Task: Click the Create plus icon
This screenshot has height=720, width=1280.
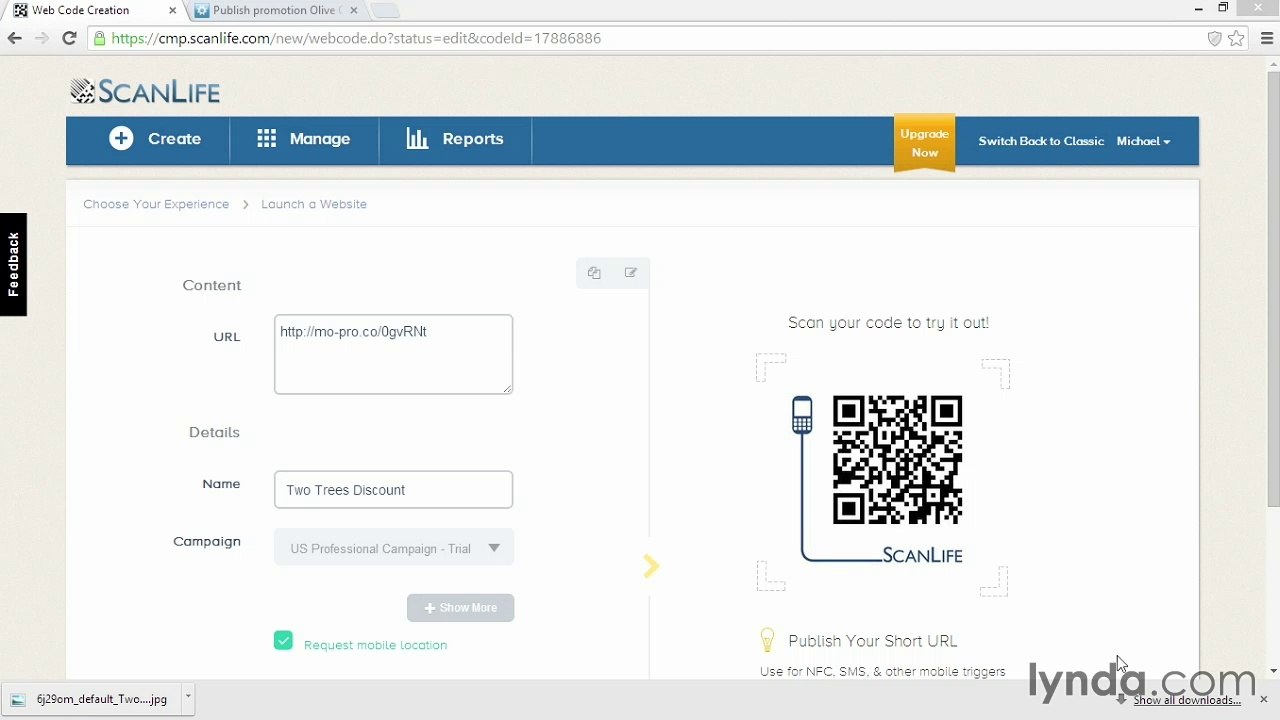Action: pos(121,139)
